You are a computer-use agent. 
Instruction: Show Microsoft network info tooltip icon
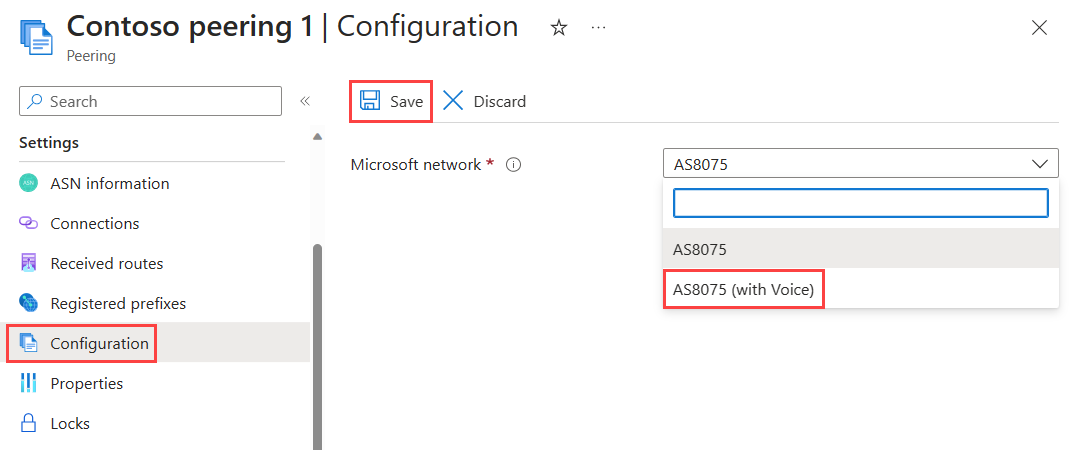(x=513, y=165)
